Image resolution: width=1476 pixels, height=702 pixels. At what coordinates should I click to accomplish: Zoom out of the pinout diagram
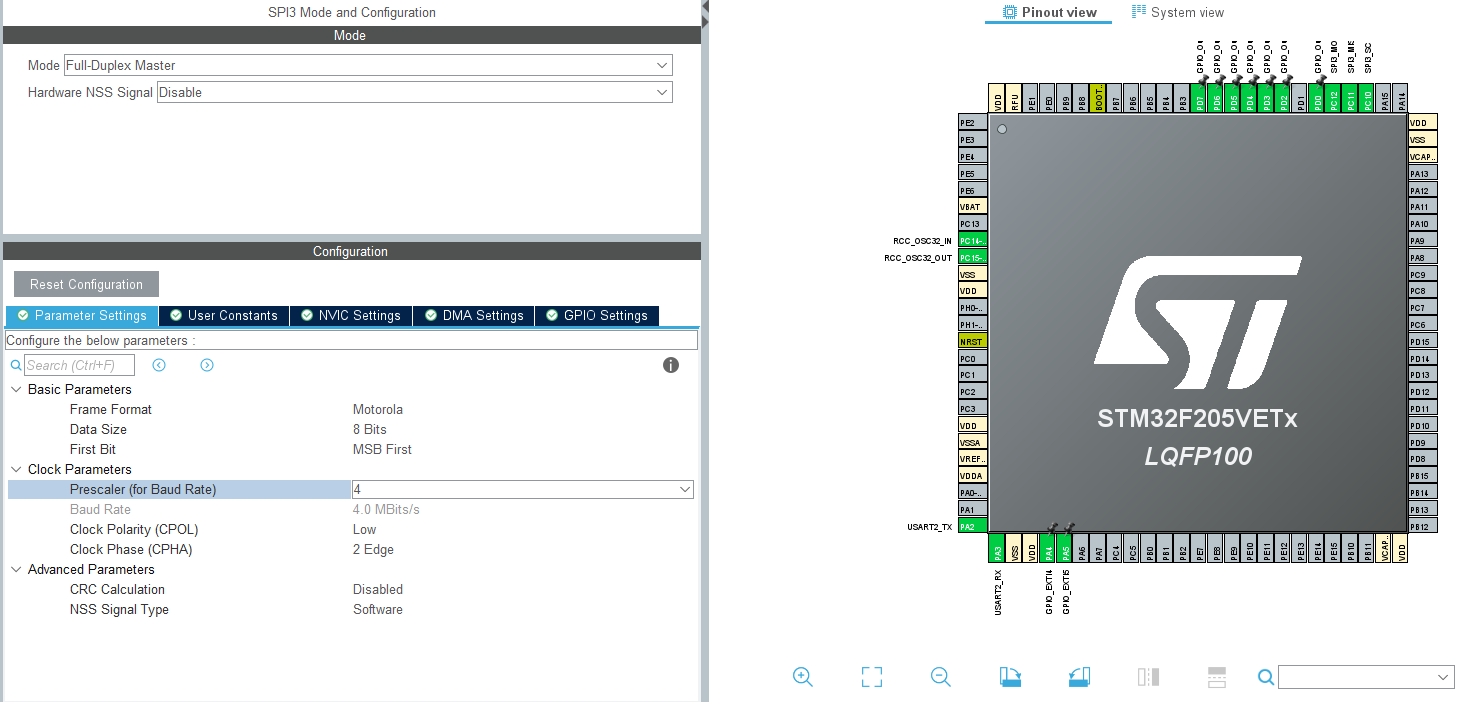tap(940, 677)
